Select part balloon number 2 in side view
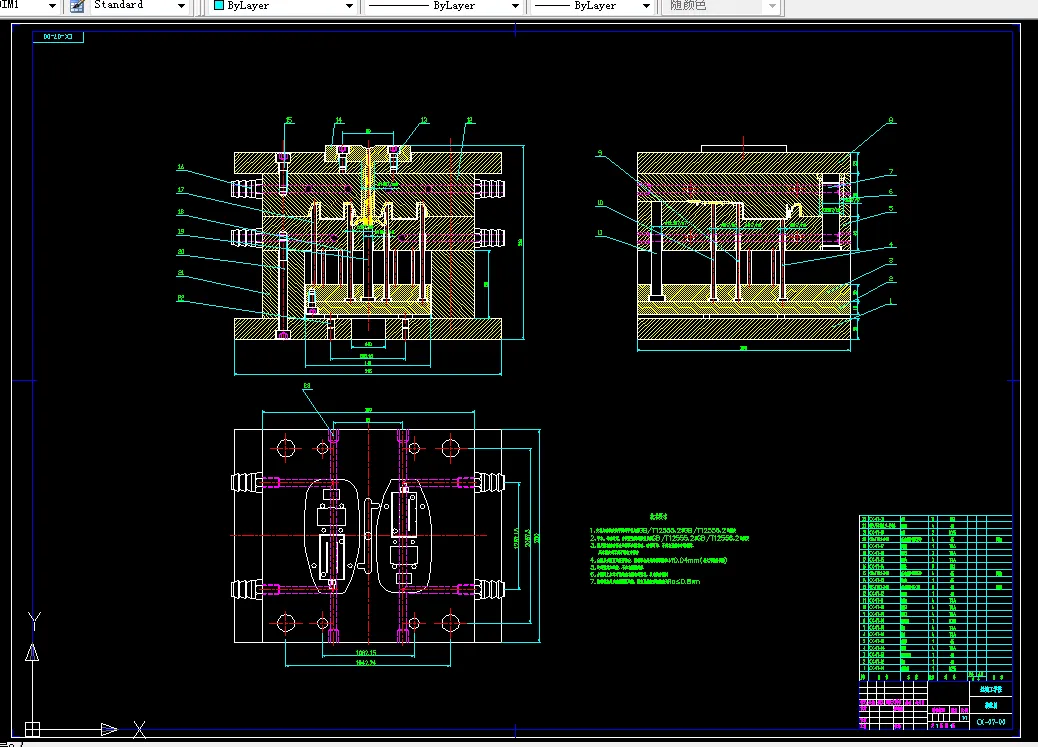The width and height of the screenshot is (1038, 747). (891, 279)
